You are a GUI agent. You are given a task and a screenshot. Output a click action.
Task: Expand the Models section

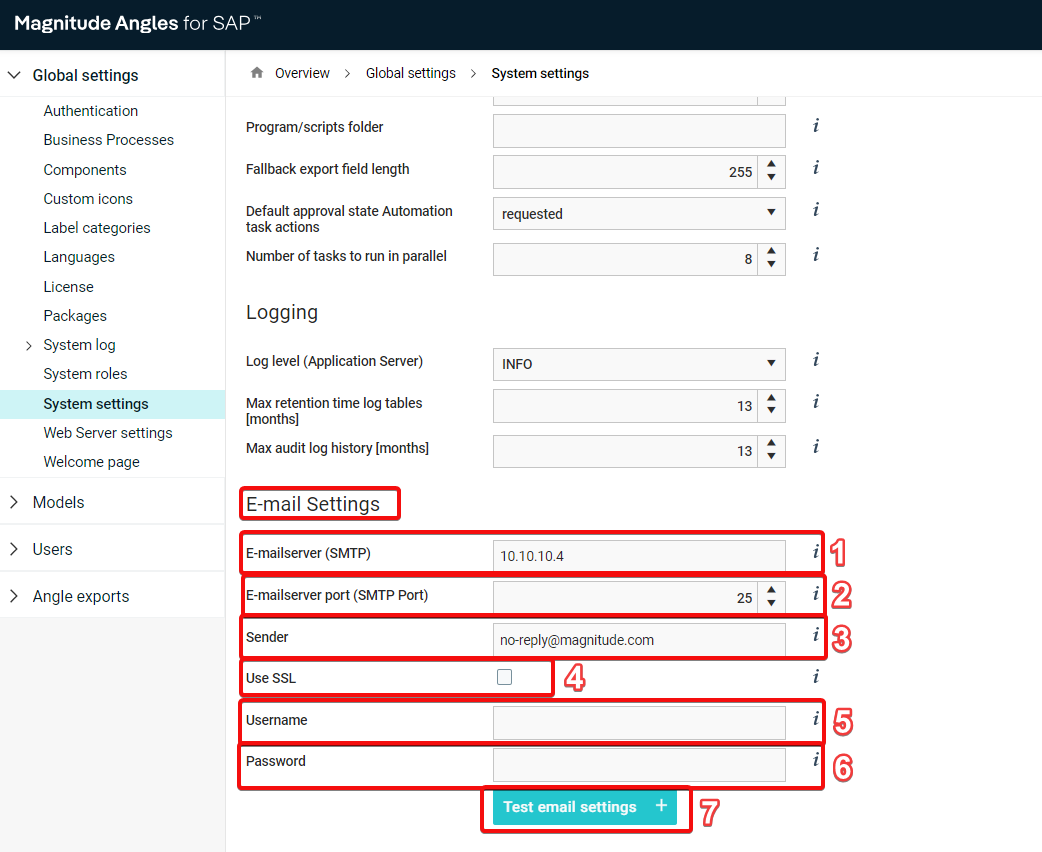pyautogui.click(x=14, y=502)
